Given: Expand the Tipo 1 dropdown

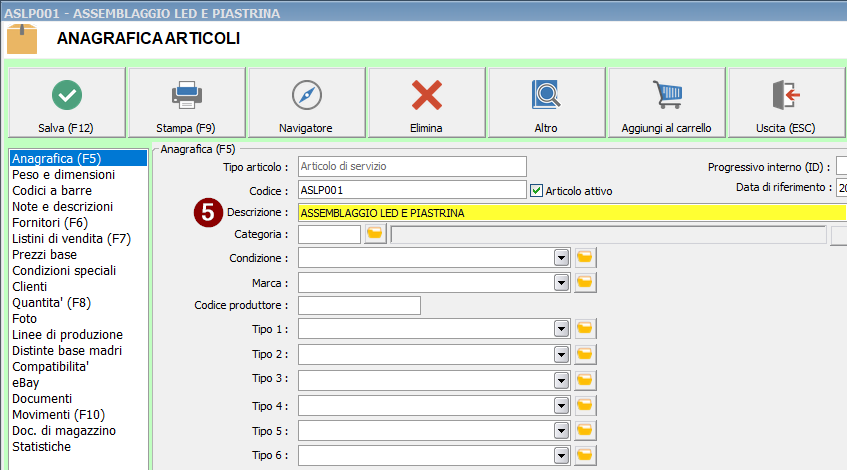Looking at the screenshot, I should tap(561, 329).
